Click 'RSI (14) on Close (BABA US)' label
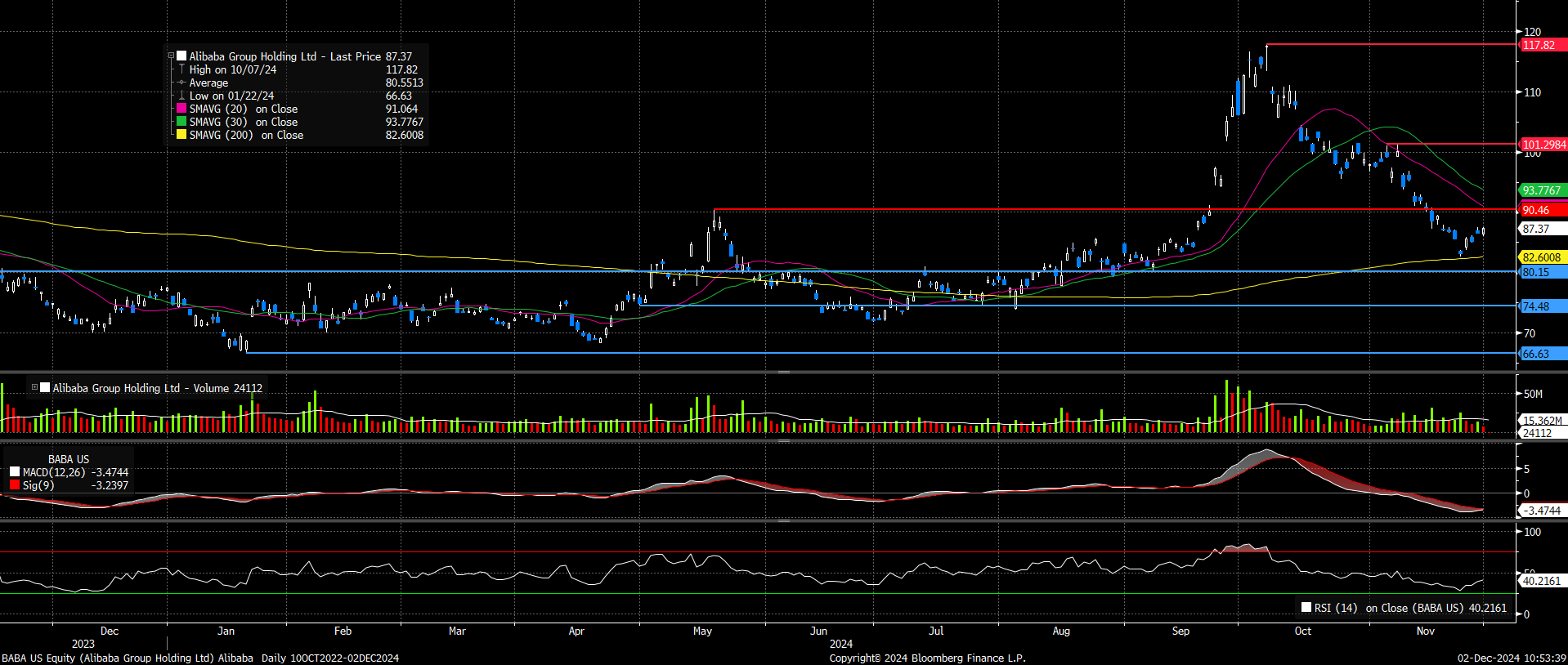This screenshot has width=1568, height=665. 1389,608
